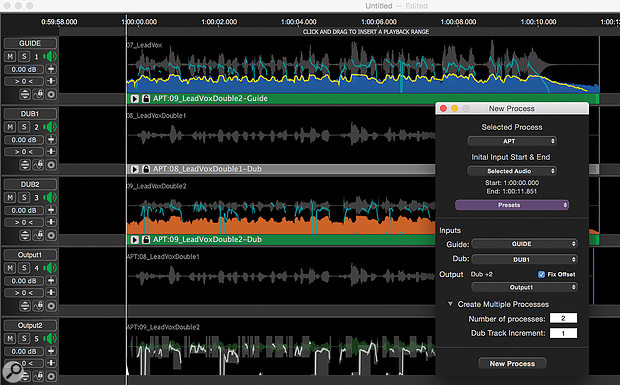Open the Dub input dropdown showing DUB1

point(525,260)
